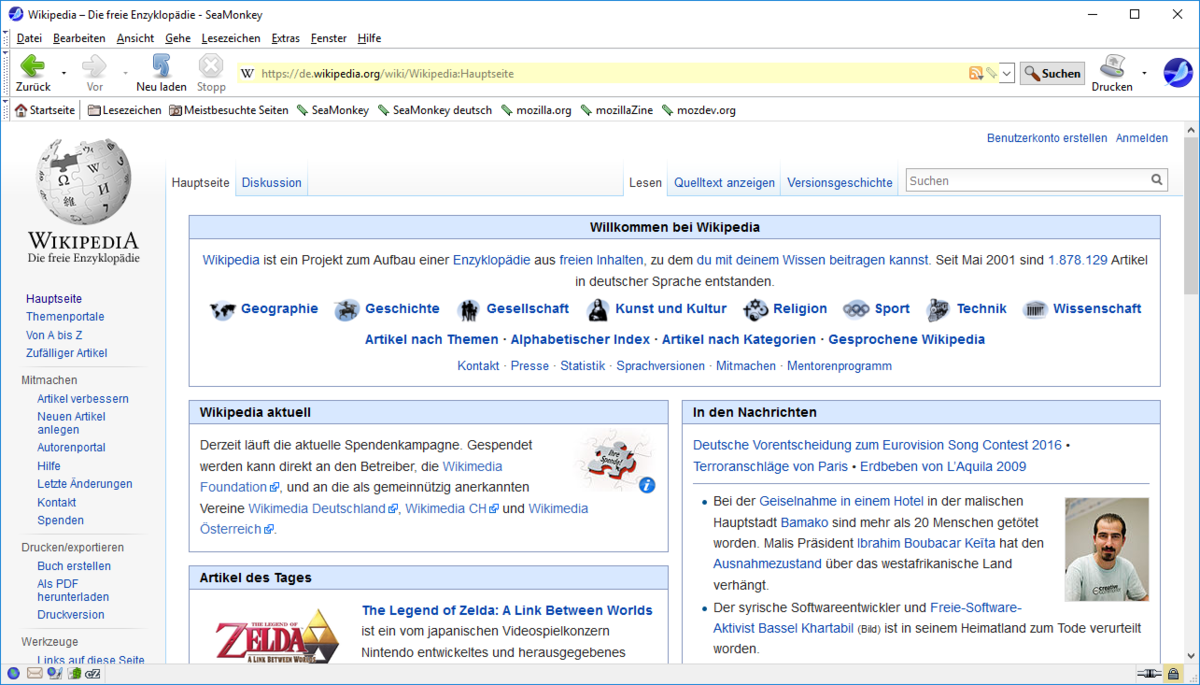Image resolution: width=1200 pixels, height=685 pixels.
Task: Click the Anmelden link
Action: 1142,138
